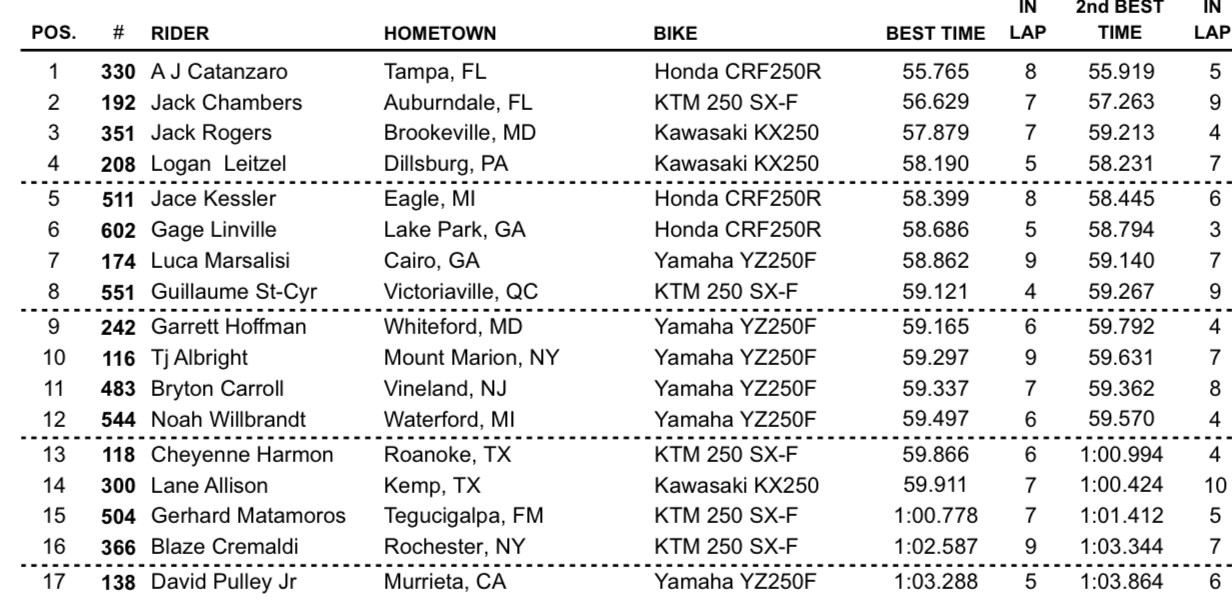Click hometown Tegucigalpa, FM

coord(458,516)
